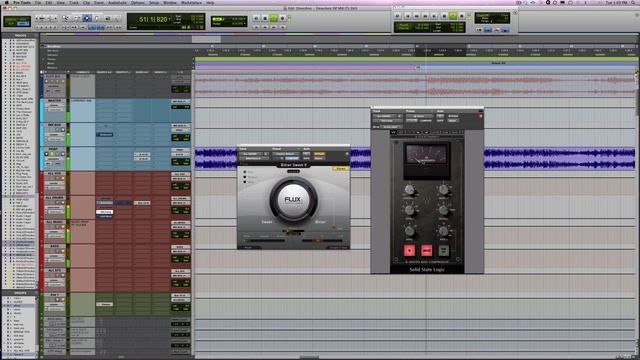640x360 pixels.
Task: Select the Scrubber tool
Action: click(108, 18)
